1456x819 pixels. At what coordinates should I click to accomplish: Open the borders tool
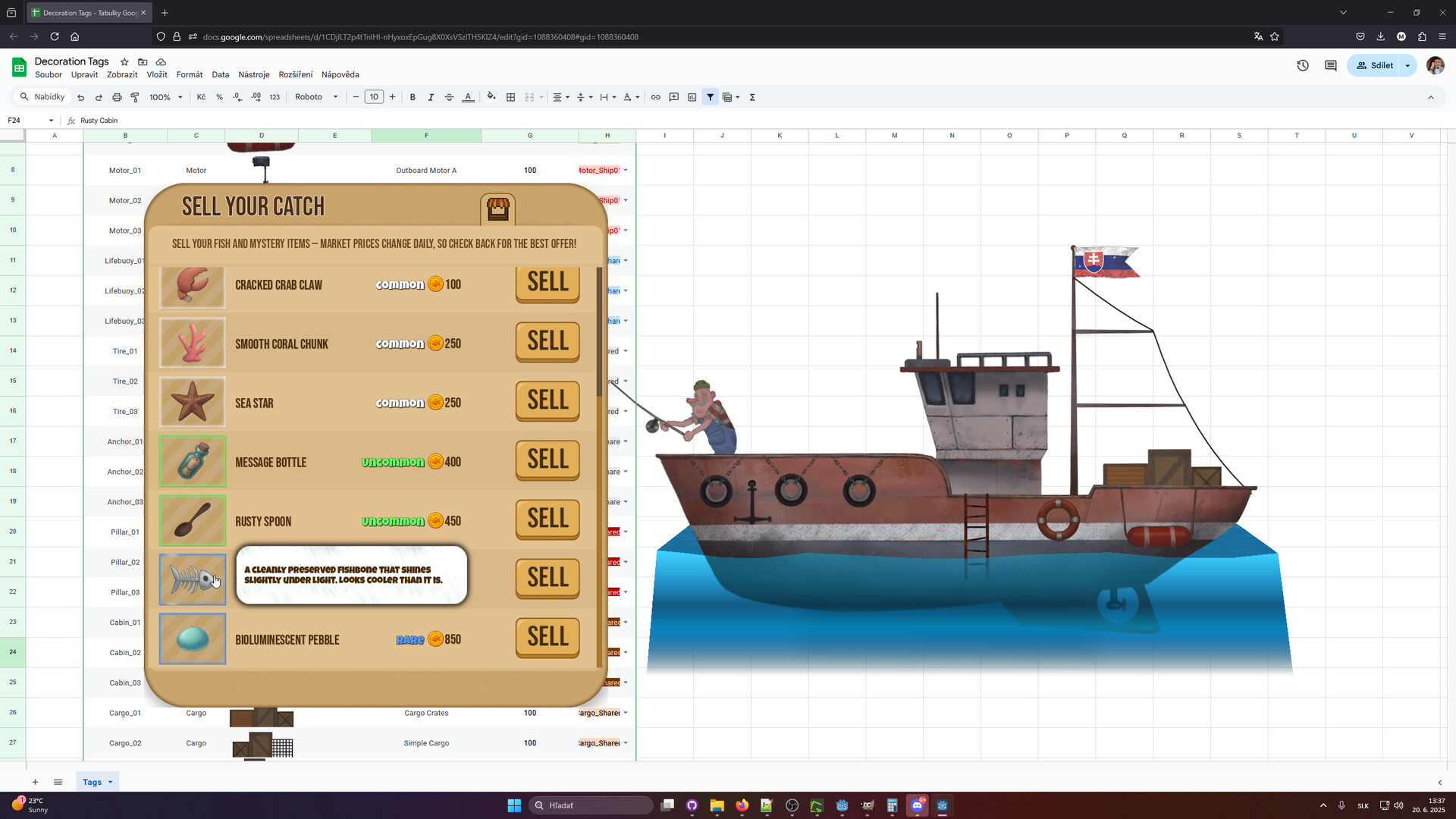pos(510,97)
